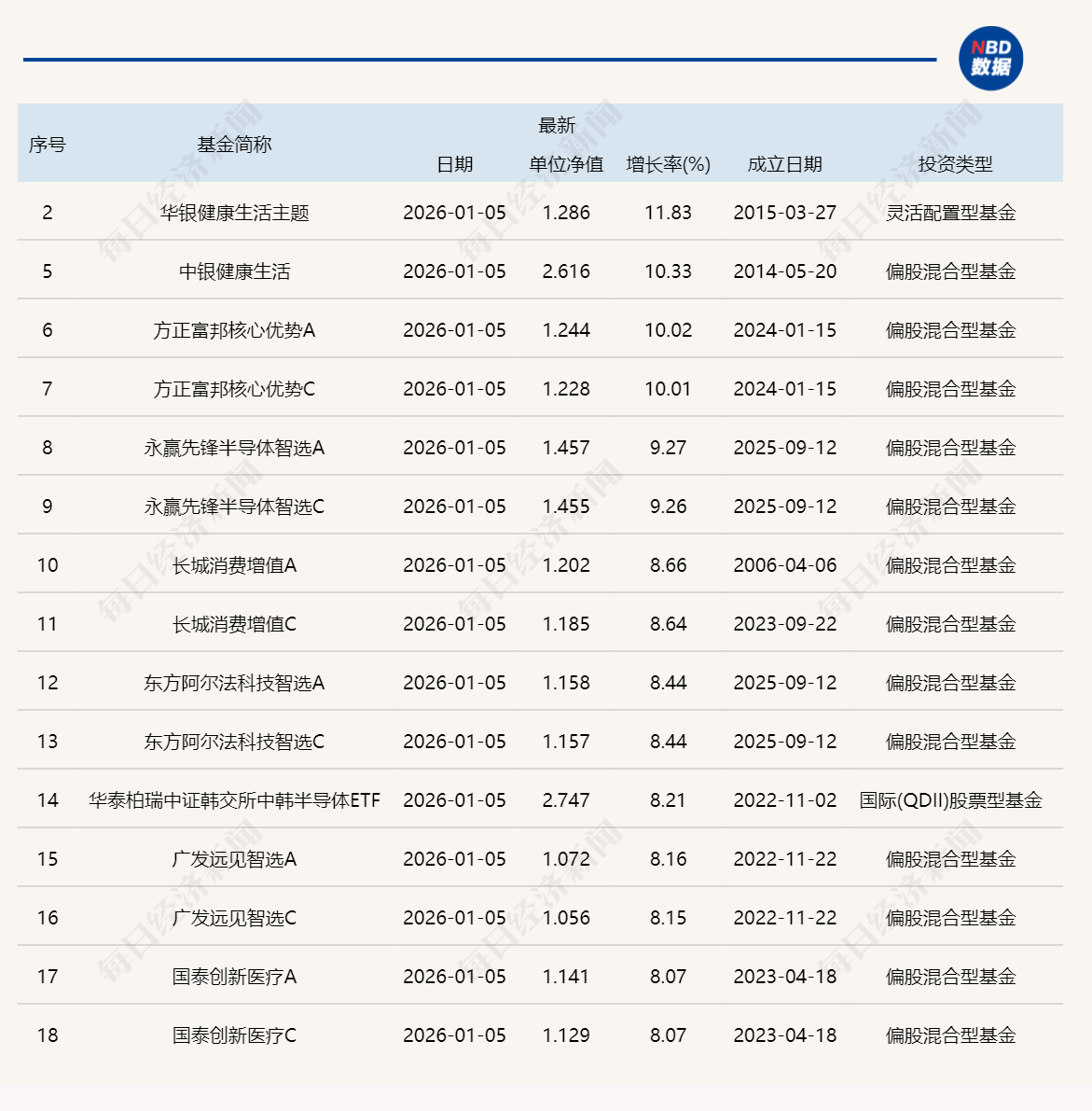Click the 序号 column header
Image resolution: width=1092 pixels, height=1111 pixels.
46,145
